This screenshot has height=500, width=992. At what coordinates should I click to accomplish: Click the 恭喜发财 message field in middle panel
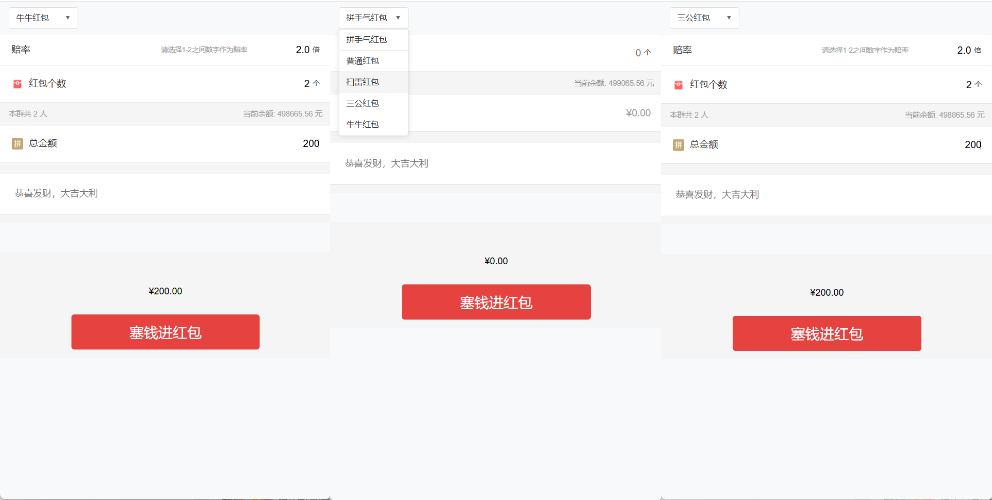click(x=495, y=163)
